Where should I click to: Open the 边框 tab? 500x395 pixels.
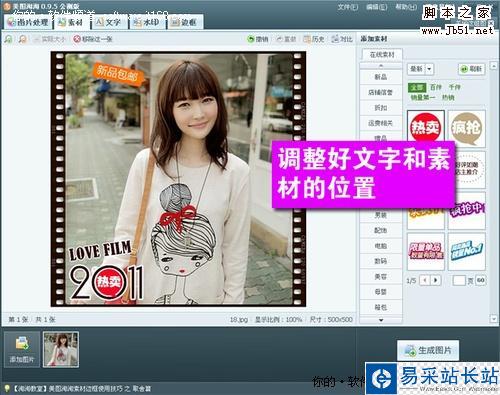(185, 22)
